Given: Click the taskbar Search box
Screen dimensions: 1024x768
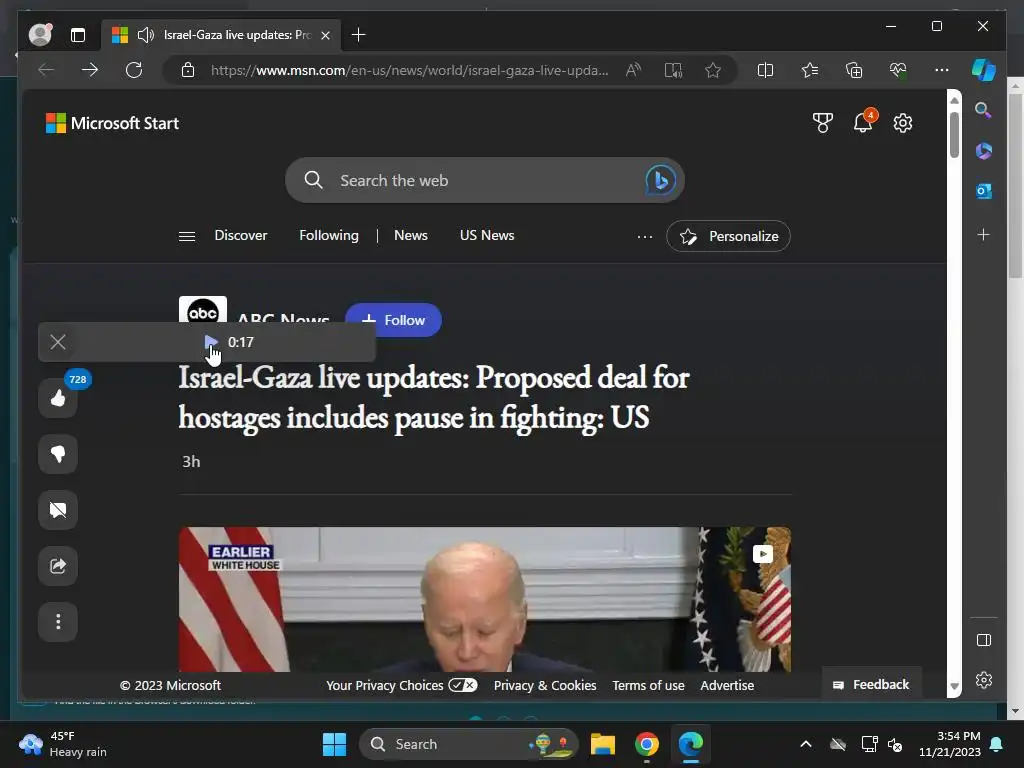Looking at the screenshot, I should (469, 744).
